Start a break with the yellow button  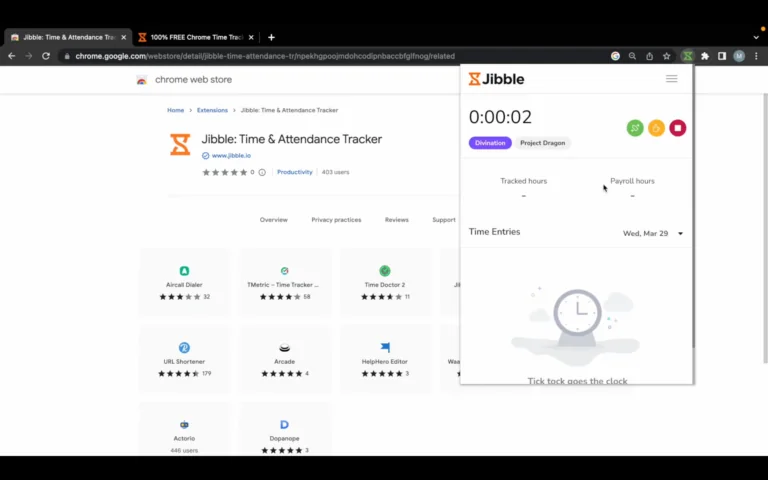pos(656,128)
